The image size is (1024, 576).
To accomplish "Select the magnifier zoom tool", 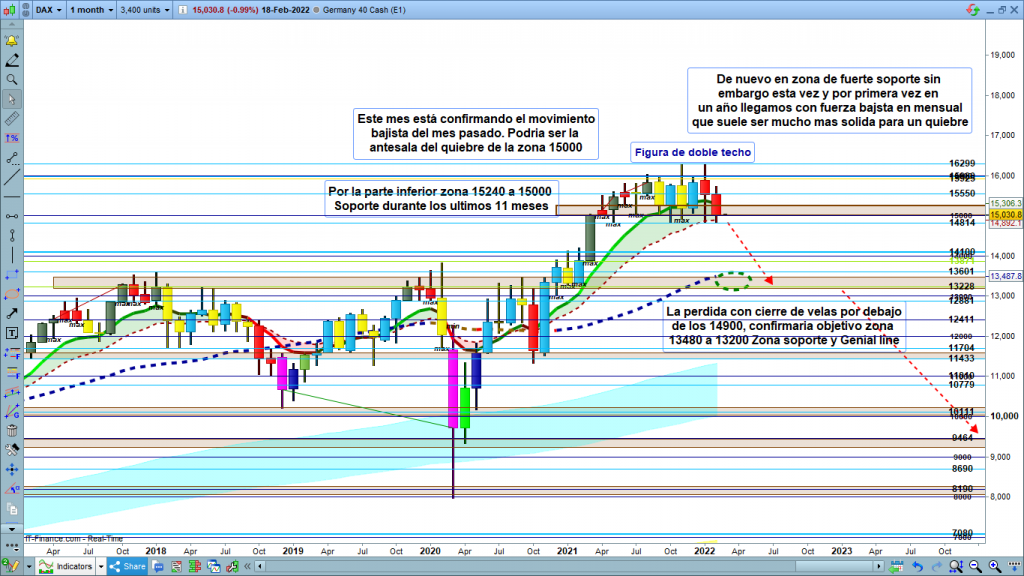I will tap(12, 79).
